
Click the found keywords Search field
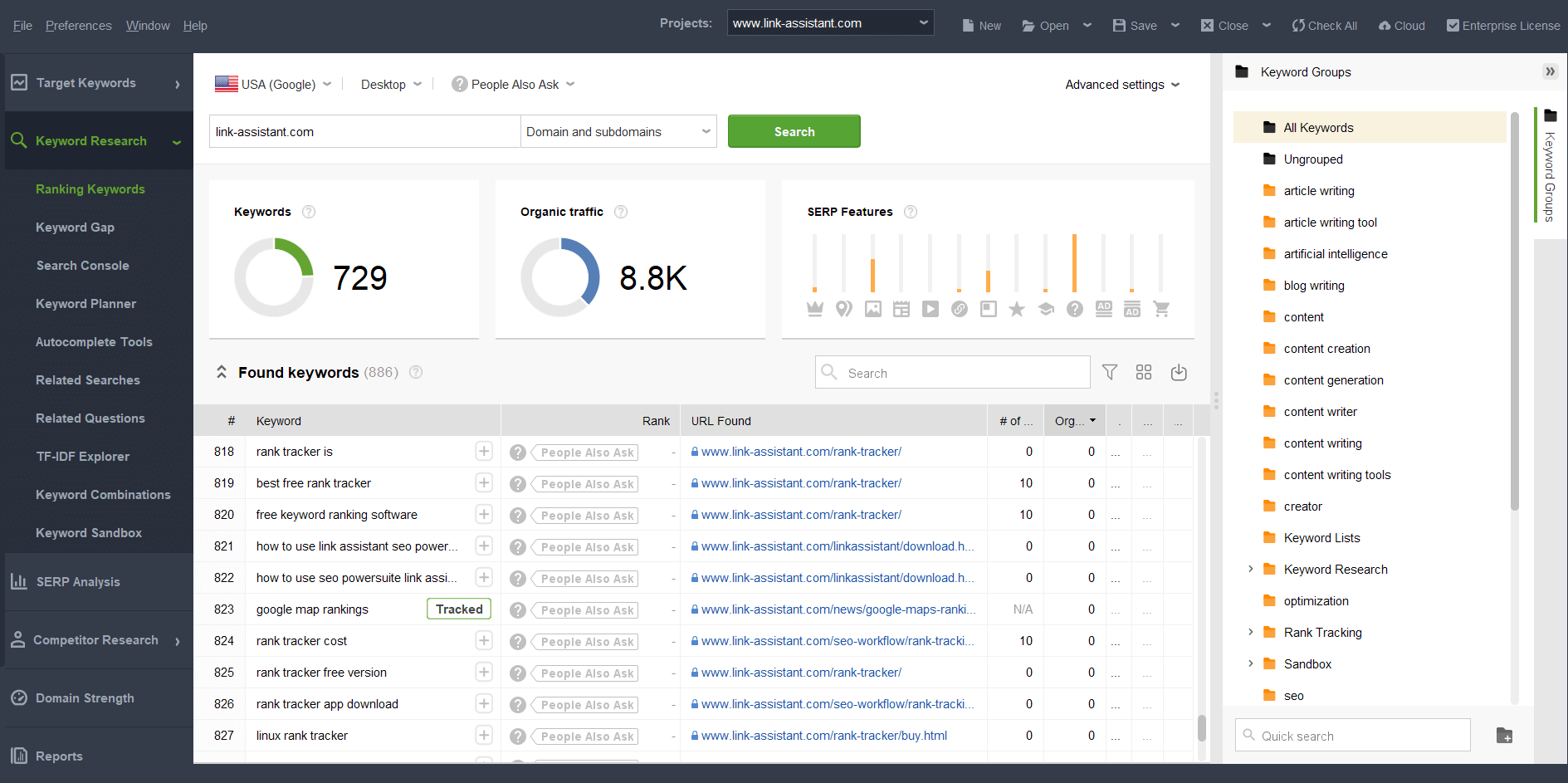click(x=952, y=372)
